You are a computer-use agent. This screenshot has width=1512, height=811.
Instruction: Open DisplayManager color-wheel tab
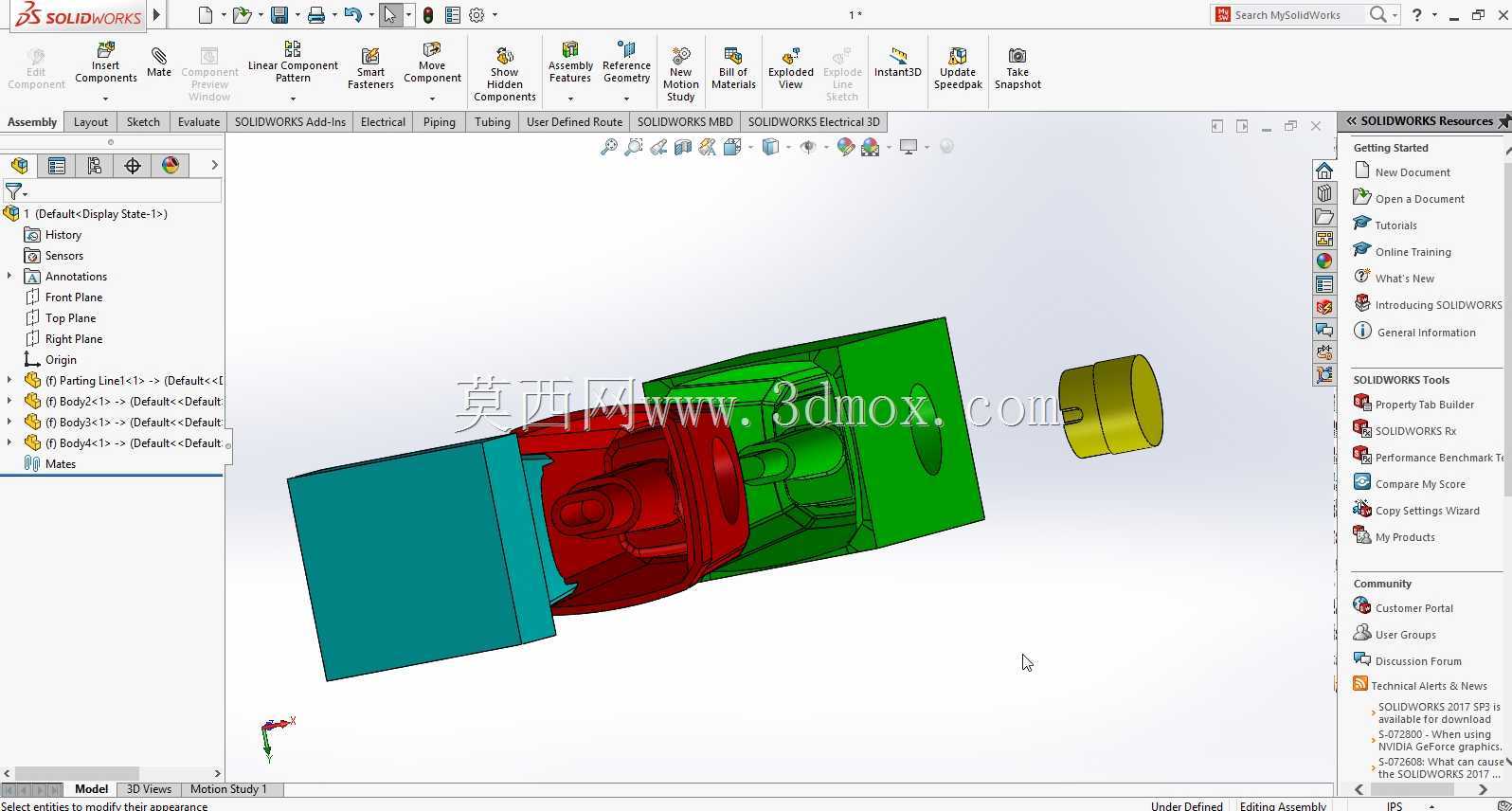click(171, 166)
